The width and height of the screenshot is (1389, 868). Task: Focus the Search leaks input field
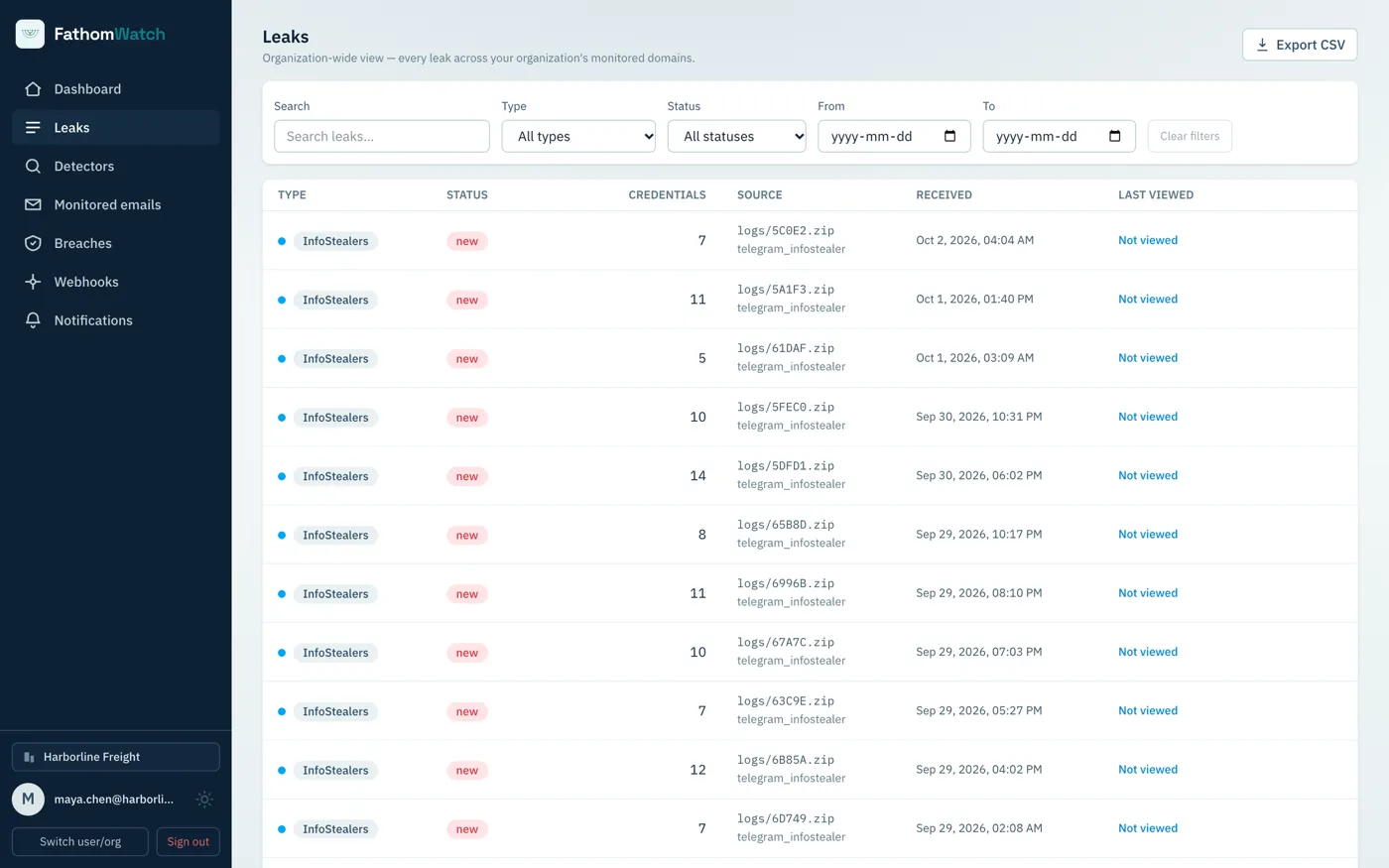point(382,137)
